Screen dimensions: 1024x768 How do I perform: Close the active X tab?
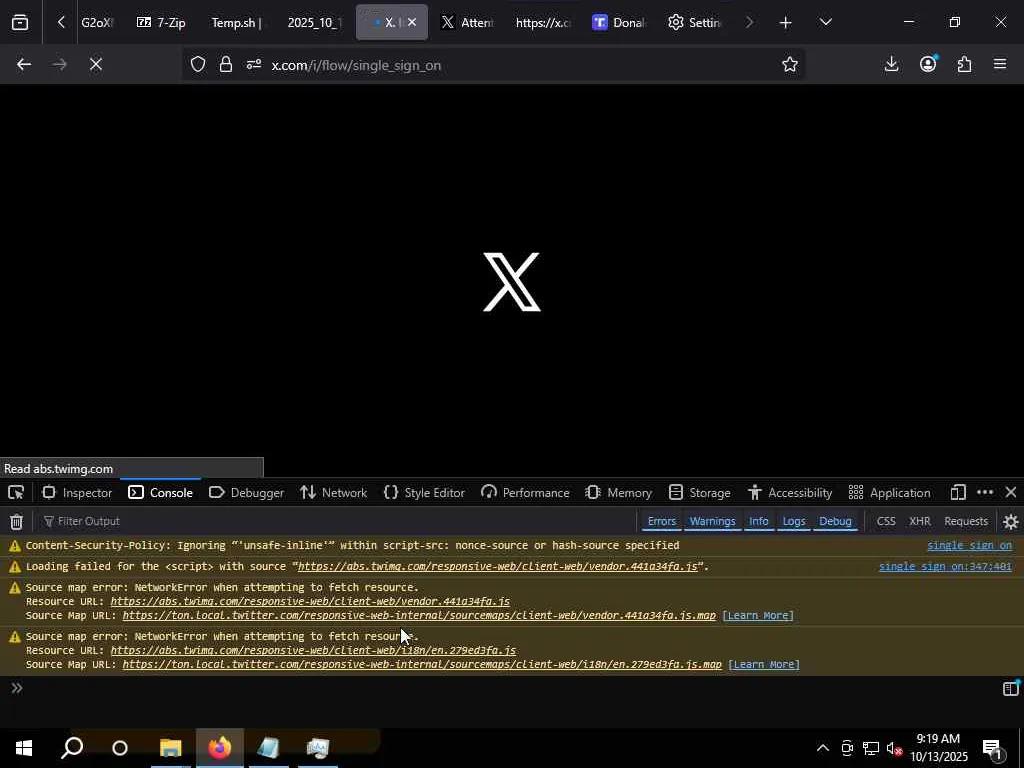(x=411, y=22)
